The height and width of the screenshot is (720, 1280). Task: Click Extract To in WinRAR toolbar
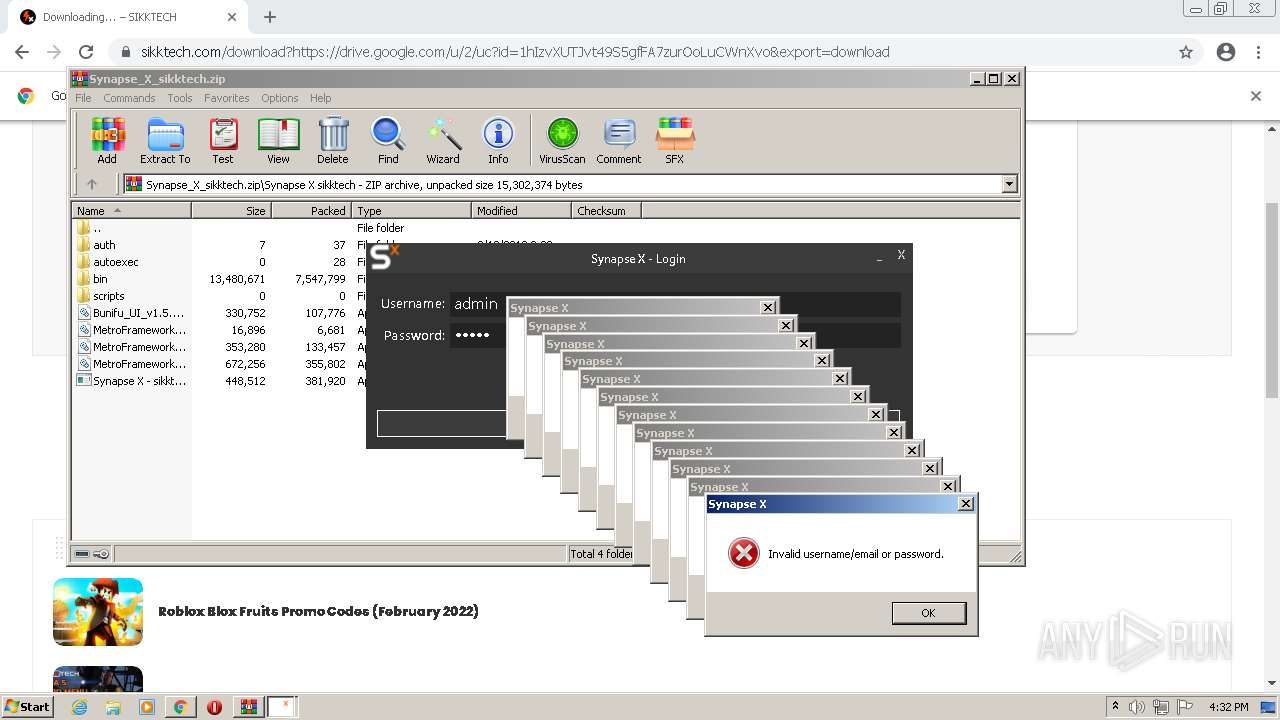point(165,141)
